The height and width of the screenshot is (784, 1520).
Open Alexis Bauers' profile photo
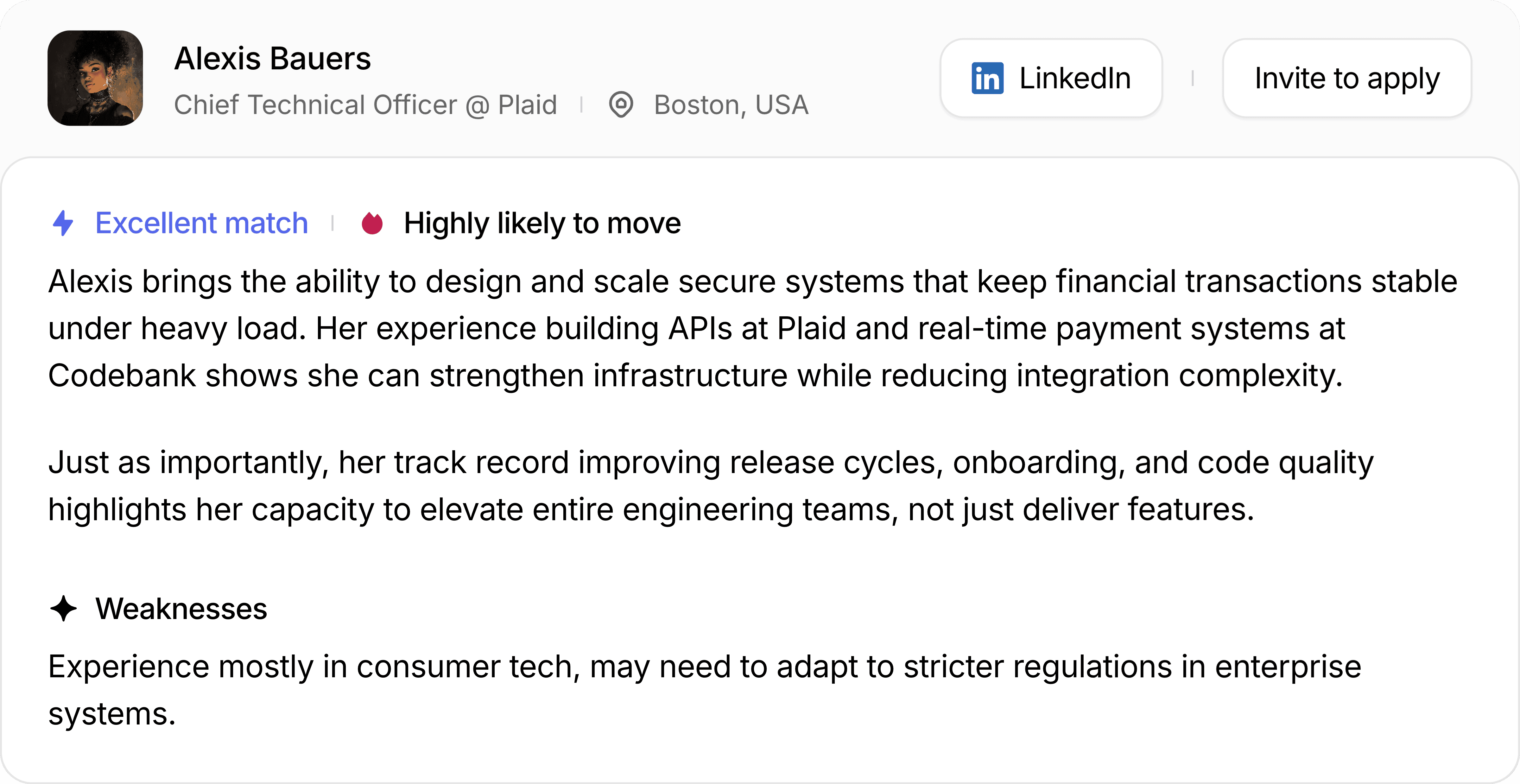click(x=96, y=78)
